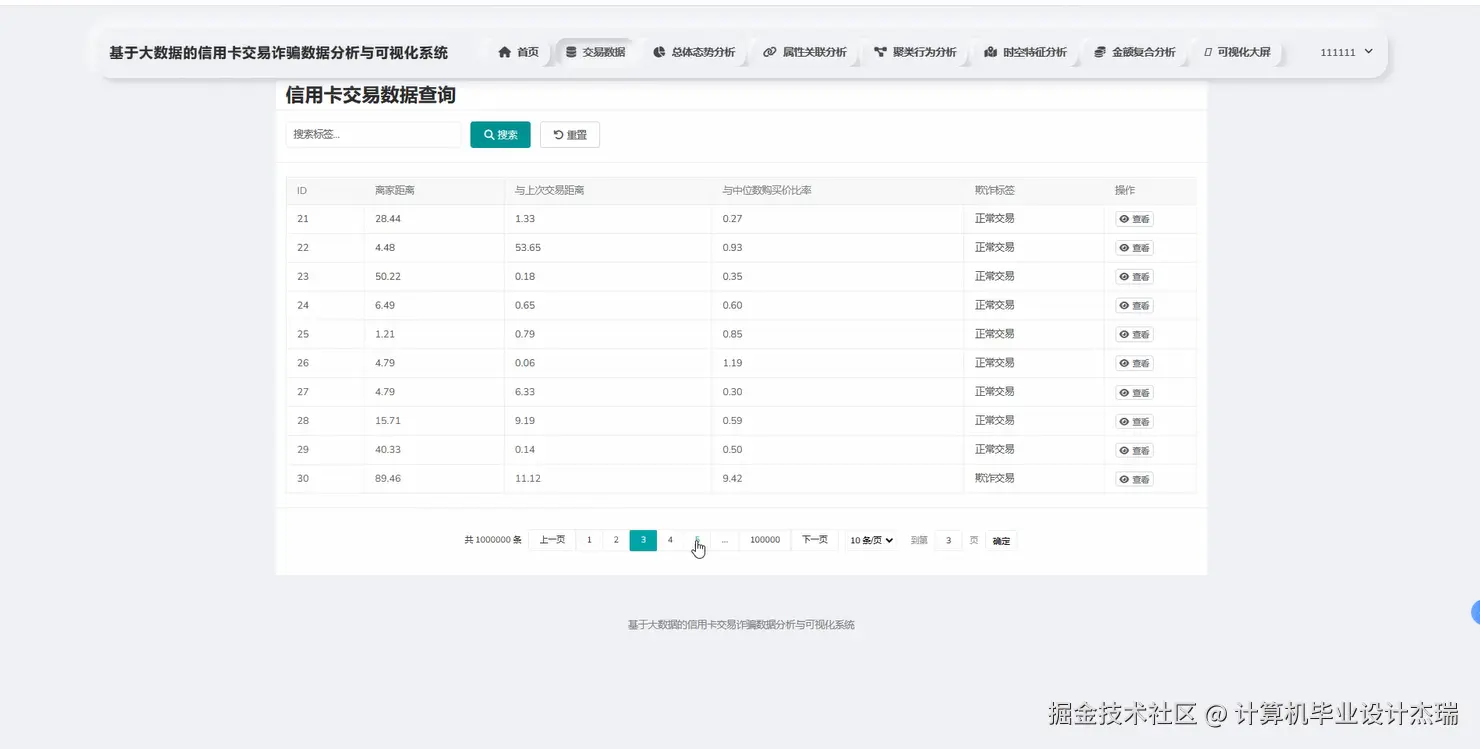Click the 正常交易 label in row 21
Image resolution: width=1480 pixels, height=749 pixels.
click(995, 217)
